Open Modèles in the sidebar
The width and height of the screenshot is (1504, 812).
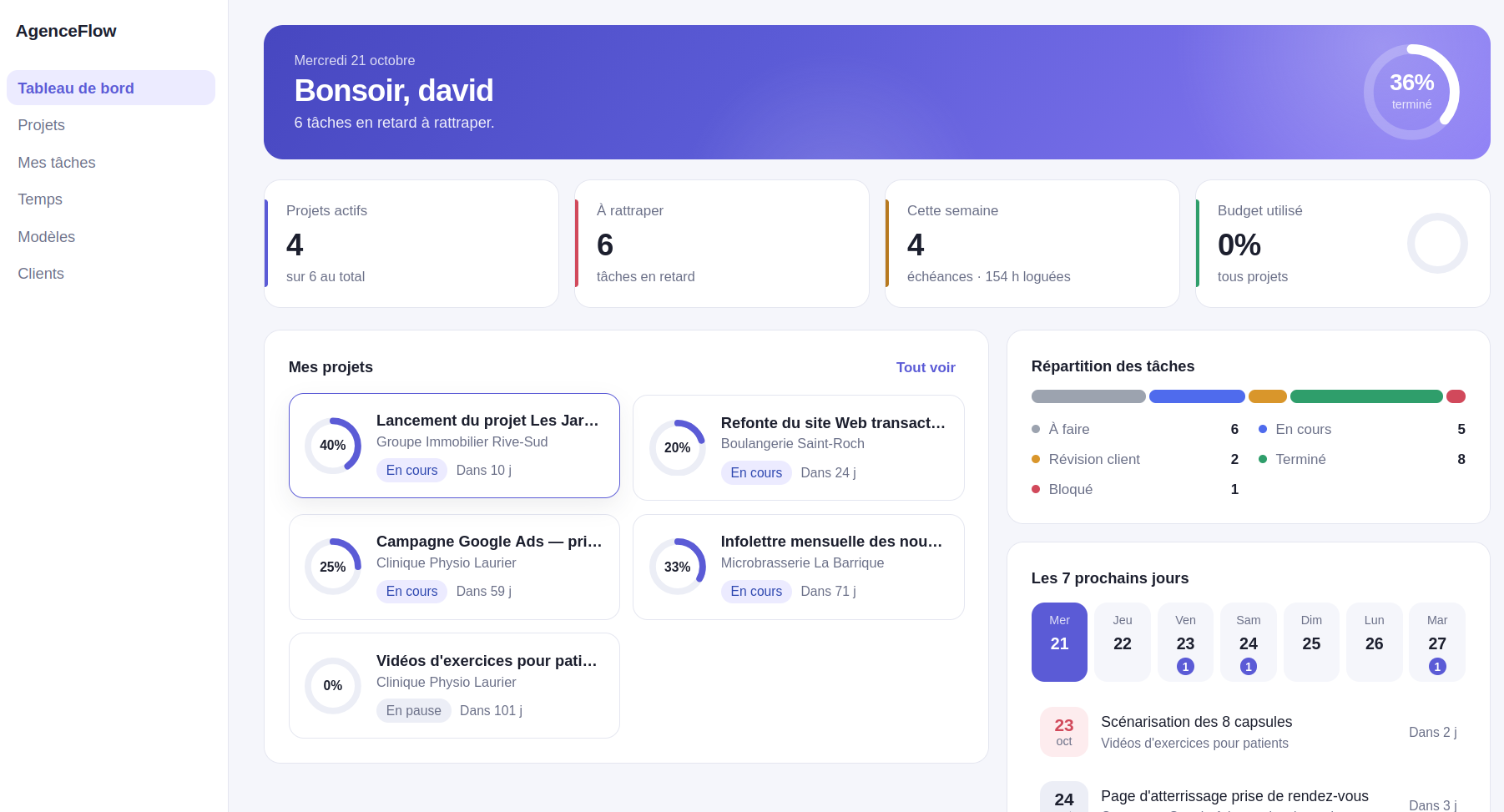[x=111, y=237]
